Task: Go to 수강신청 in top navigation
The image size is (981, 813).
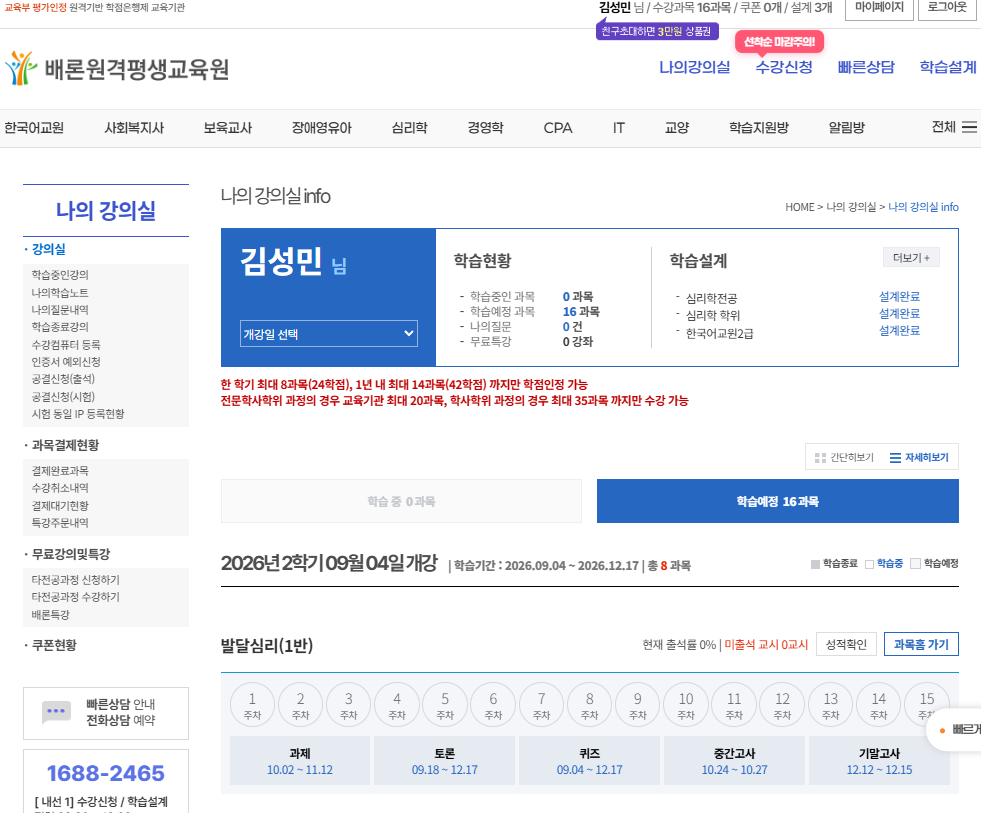Action: point(784,67)
